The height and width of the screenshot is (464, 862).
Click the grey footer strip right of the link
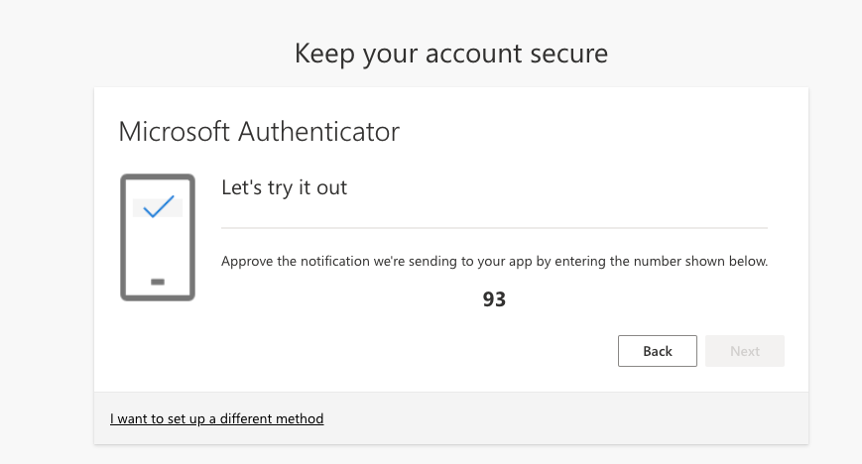coord(566,418)
